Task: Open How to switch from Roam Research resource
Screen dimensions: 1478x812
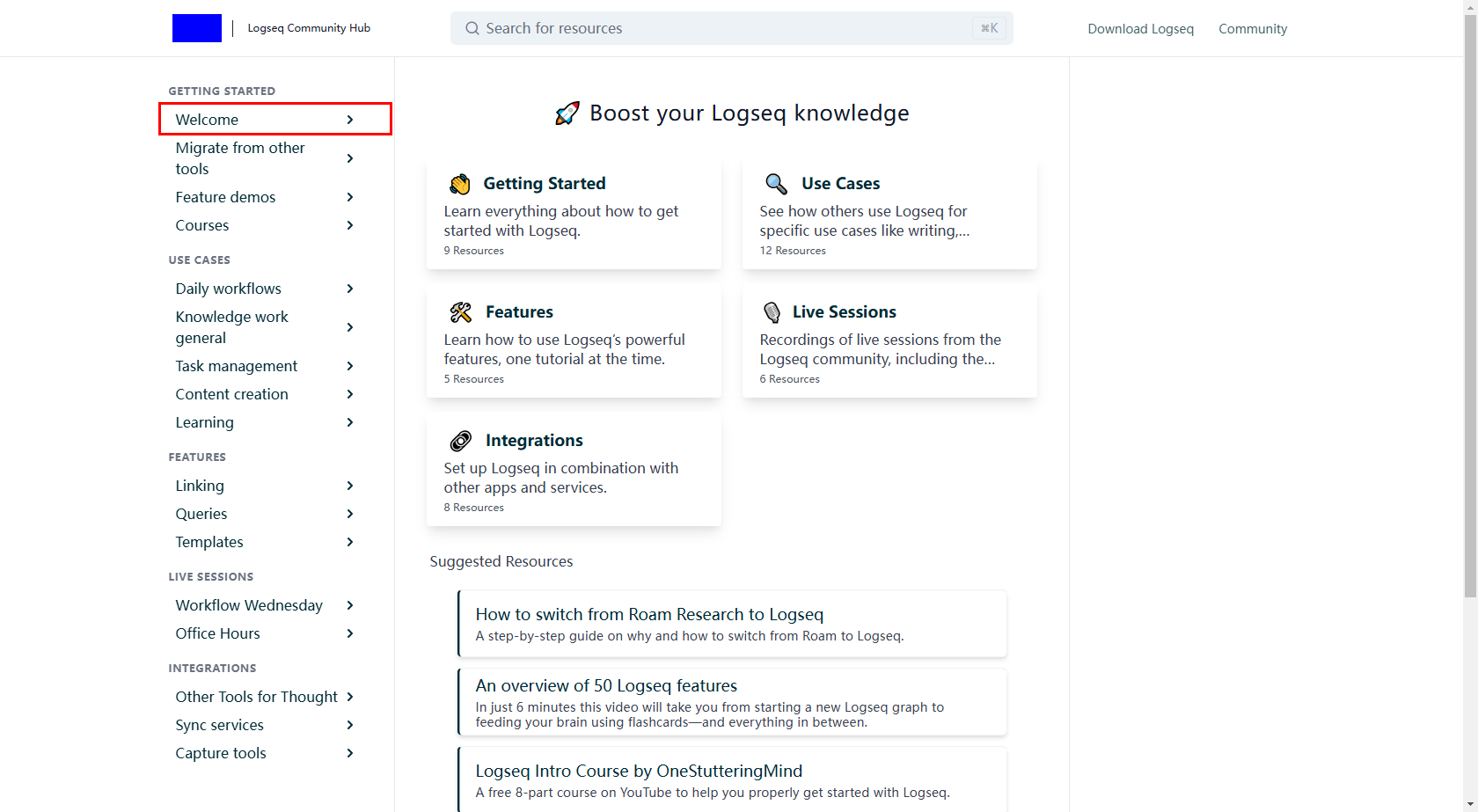Action: (x=649, y=614)
